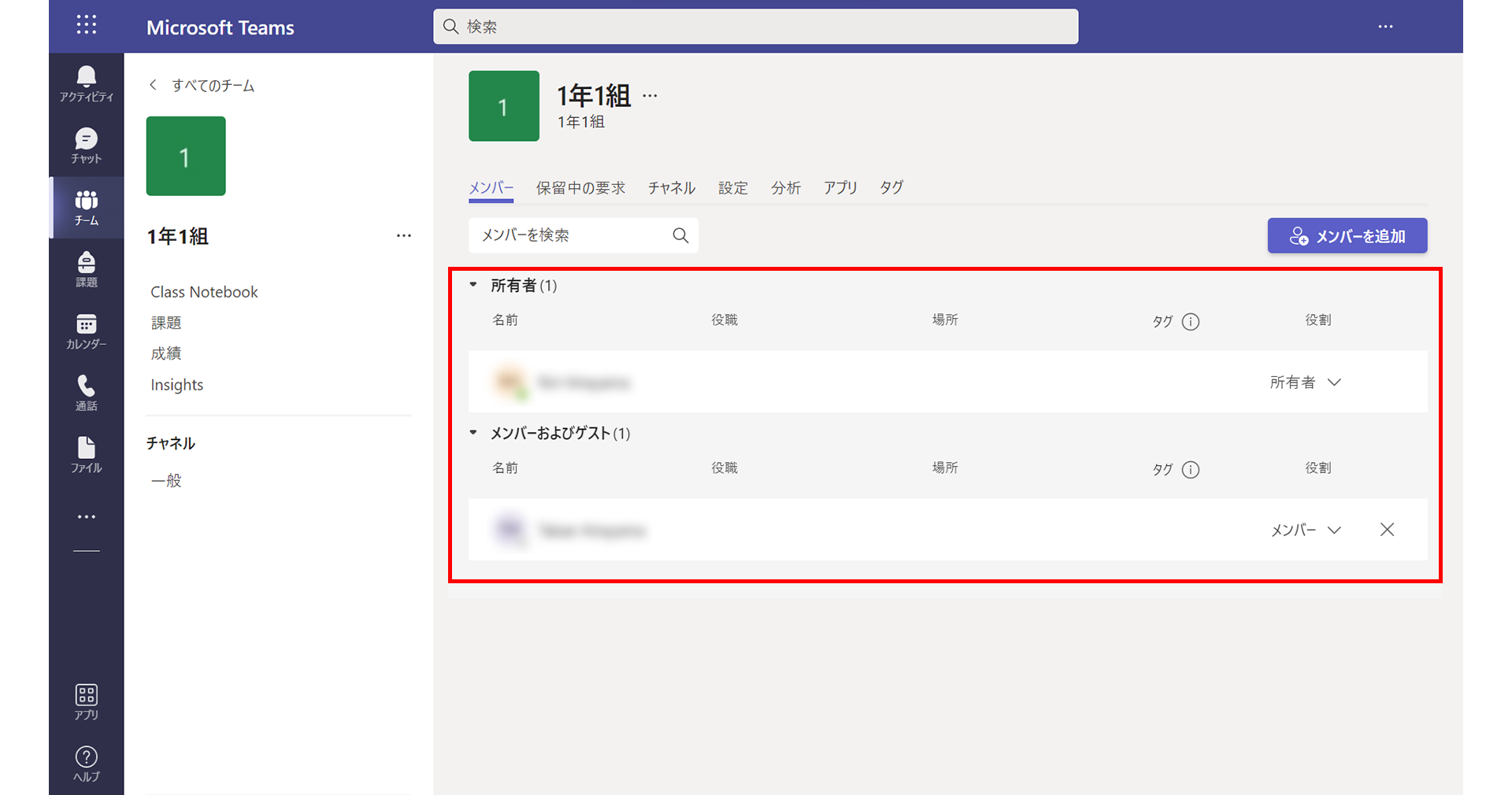The height and width of the screenshot is (795, 1512).
Task: Click 場所 column header under メンバーおよびゲスト
Action: 945,468
